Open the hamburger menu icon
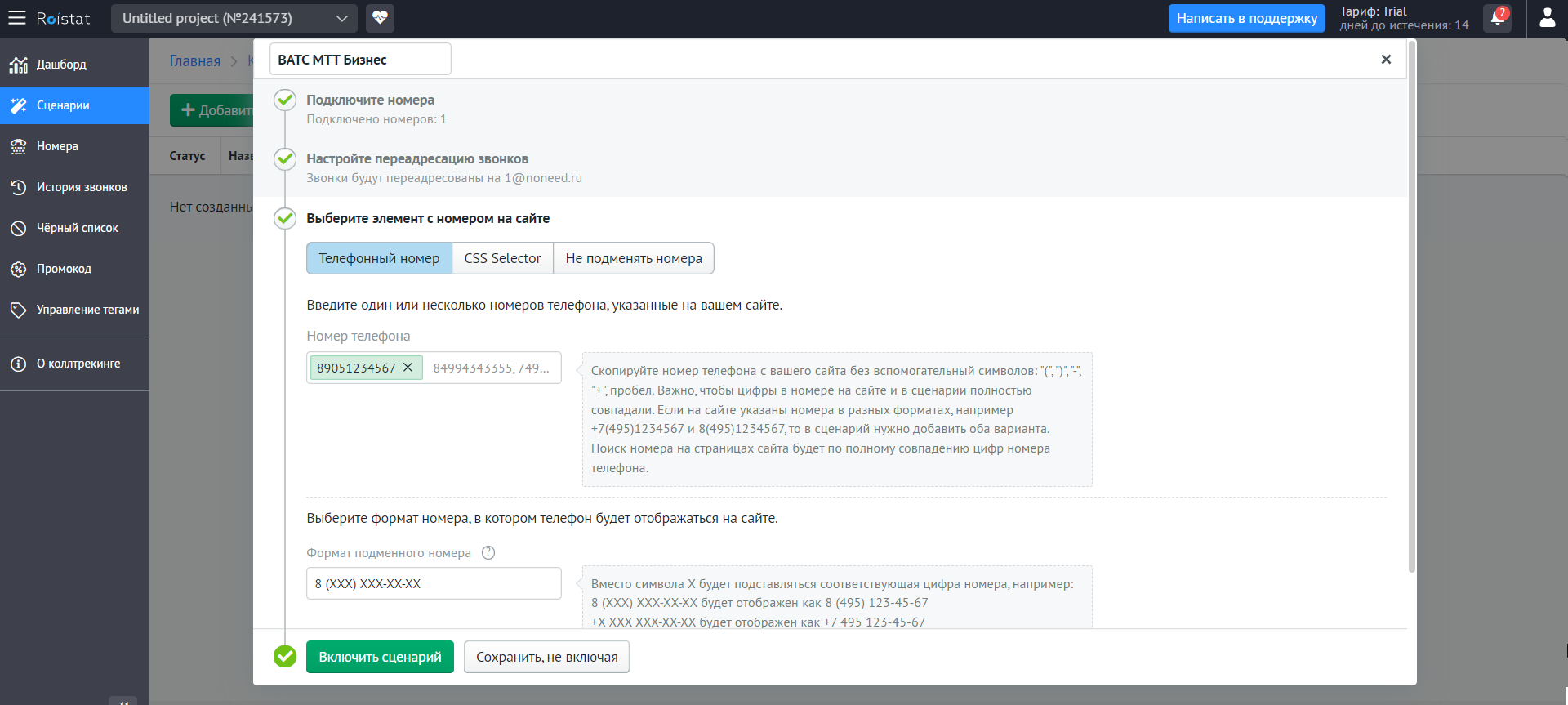 (x=17, y=18)
